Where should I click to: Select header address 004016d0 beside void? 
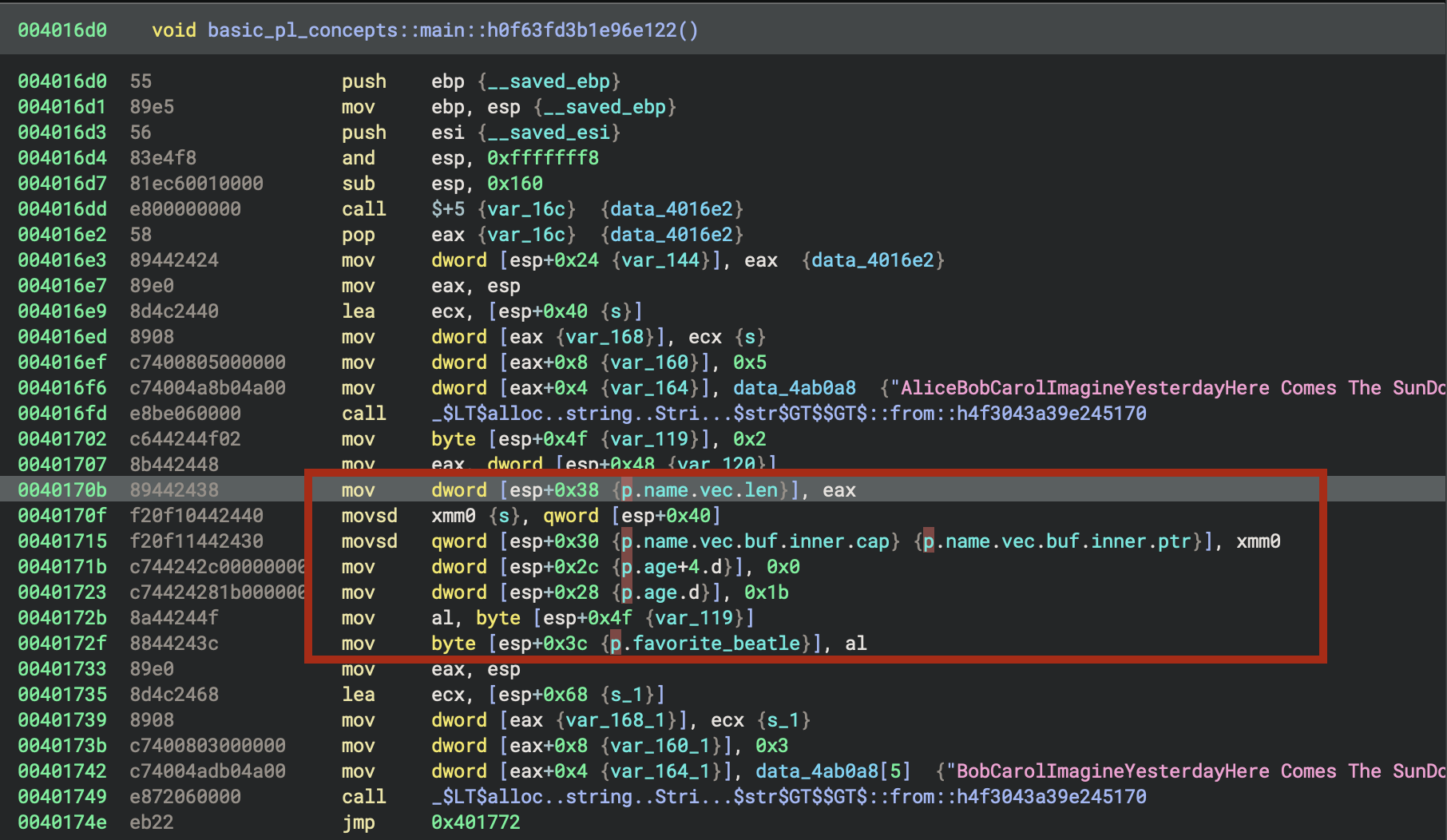[62, 30]
